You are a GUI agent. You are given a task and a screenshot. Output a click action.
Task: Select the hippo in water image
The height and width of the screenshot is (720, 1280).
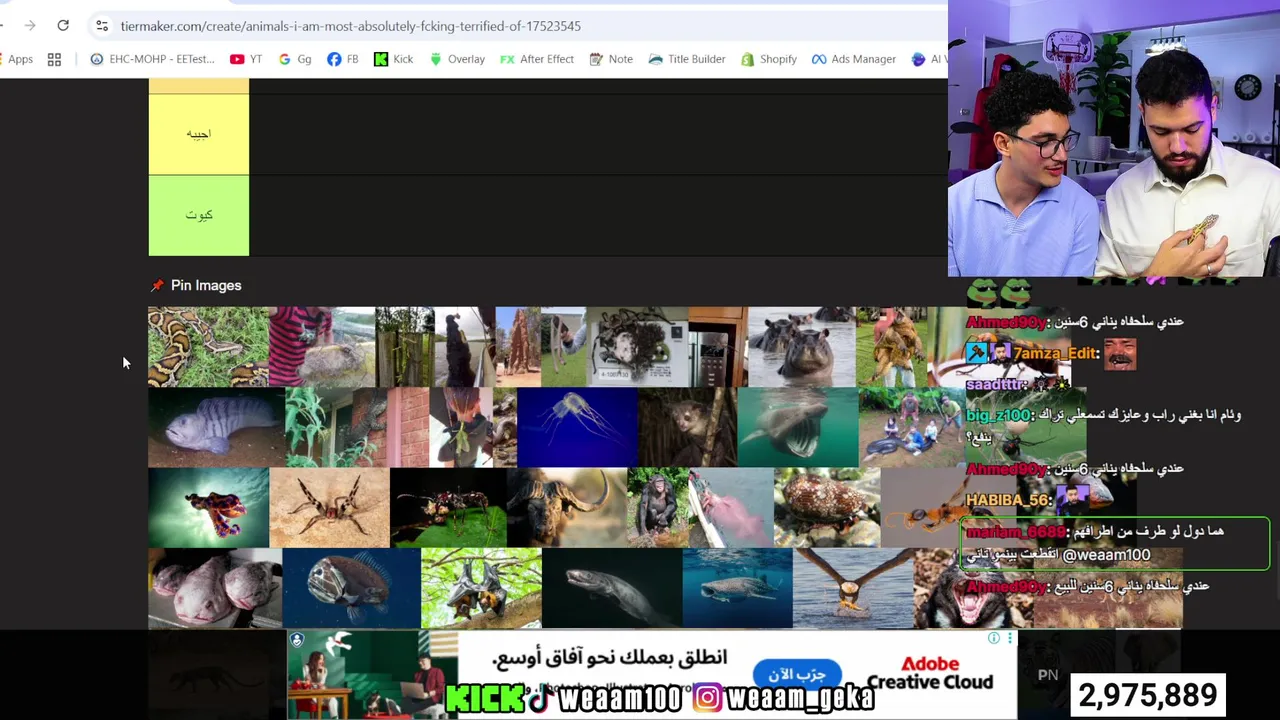click(x=801, y=346)
